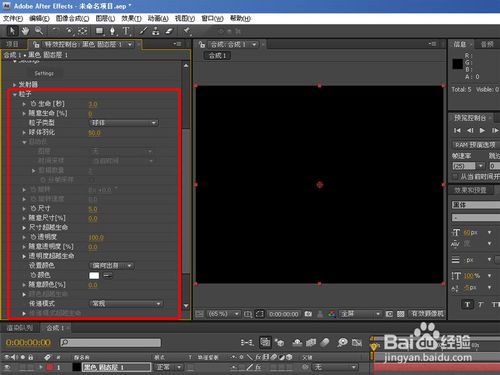Screen dimensions: 500x375
Task: Click the layer 1 red label color
Action: tap(50, 367)
